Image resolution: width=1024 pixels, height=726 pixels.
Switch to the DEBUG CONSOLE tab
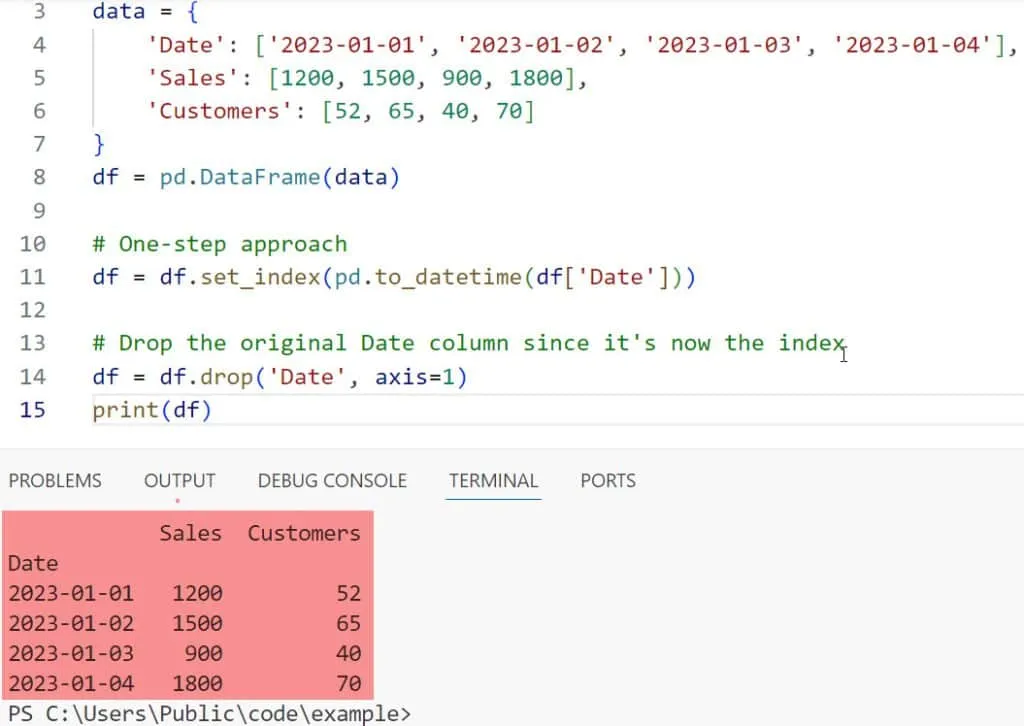(x=332, y=481)
